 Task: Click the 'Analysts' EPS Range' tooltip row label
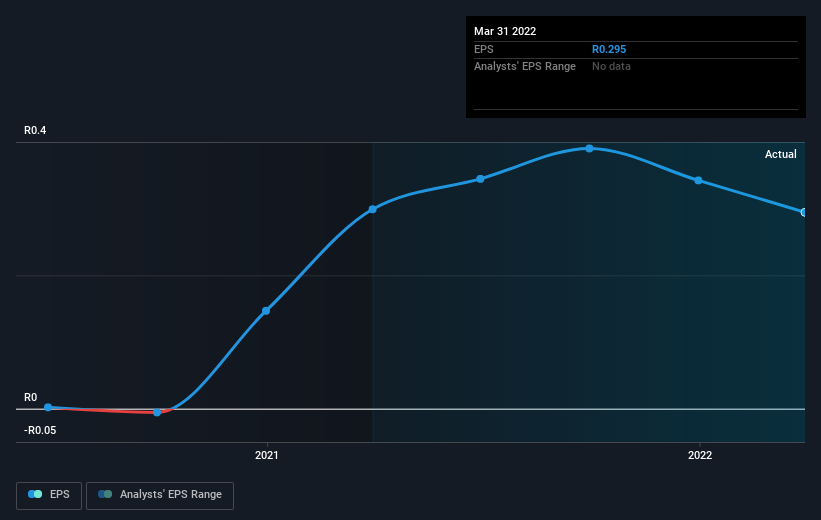[525, 67]
